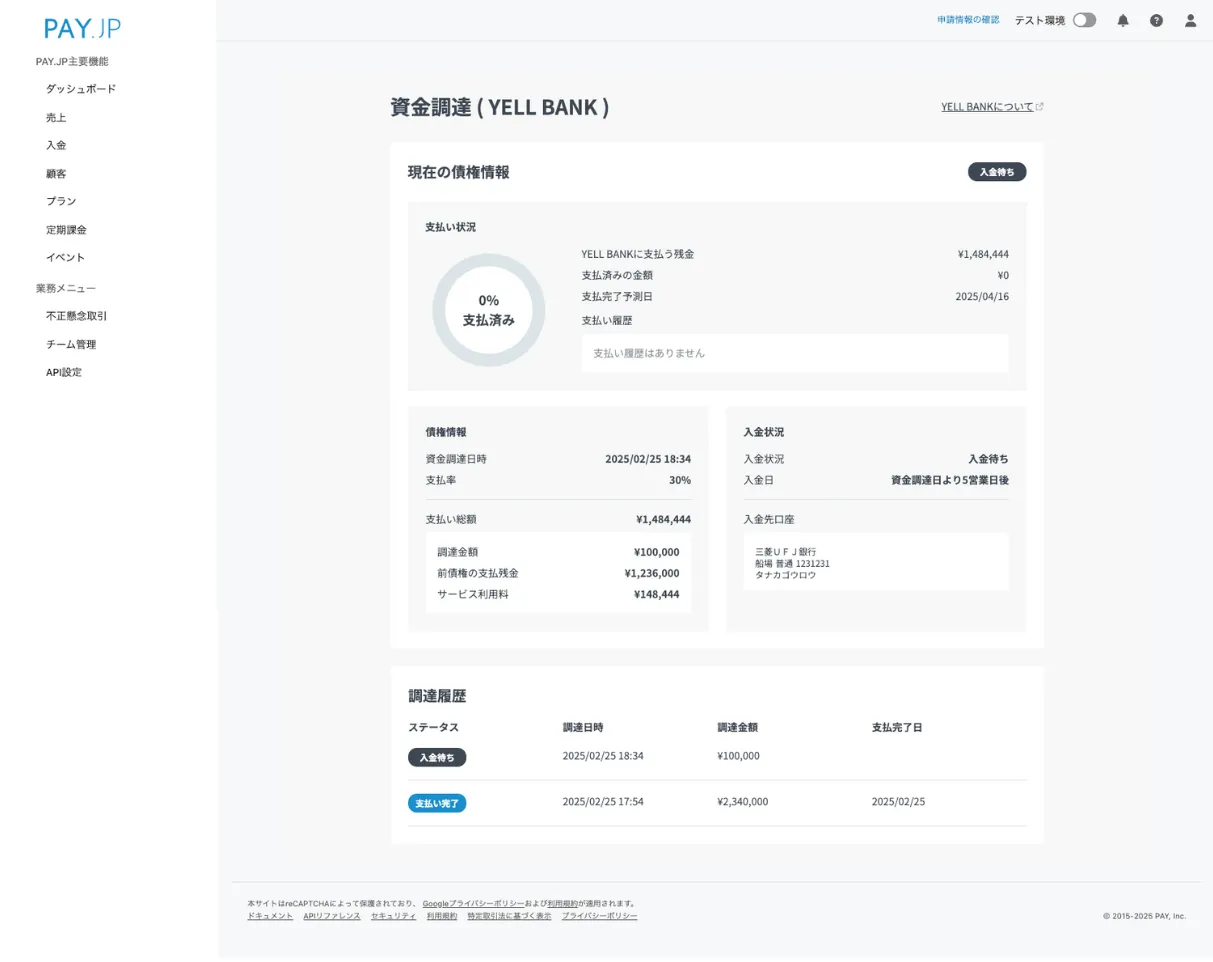Open the ドキュメント footer link
Screen dimensions: 1213x962
pyautogui.click(x=270, y=916)
